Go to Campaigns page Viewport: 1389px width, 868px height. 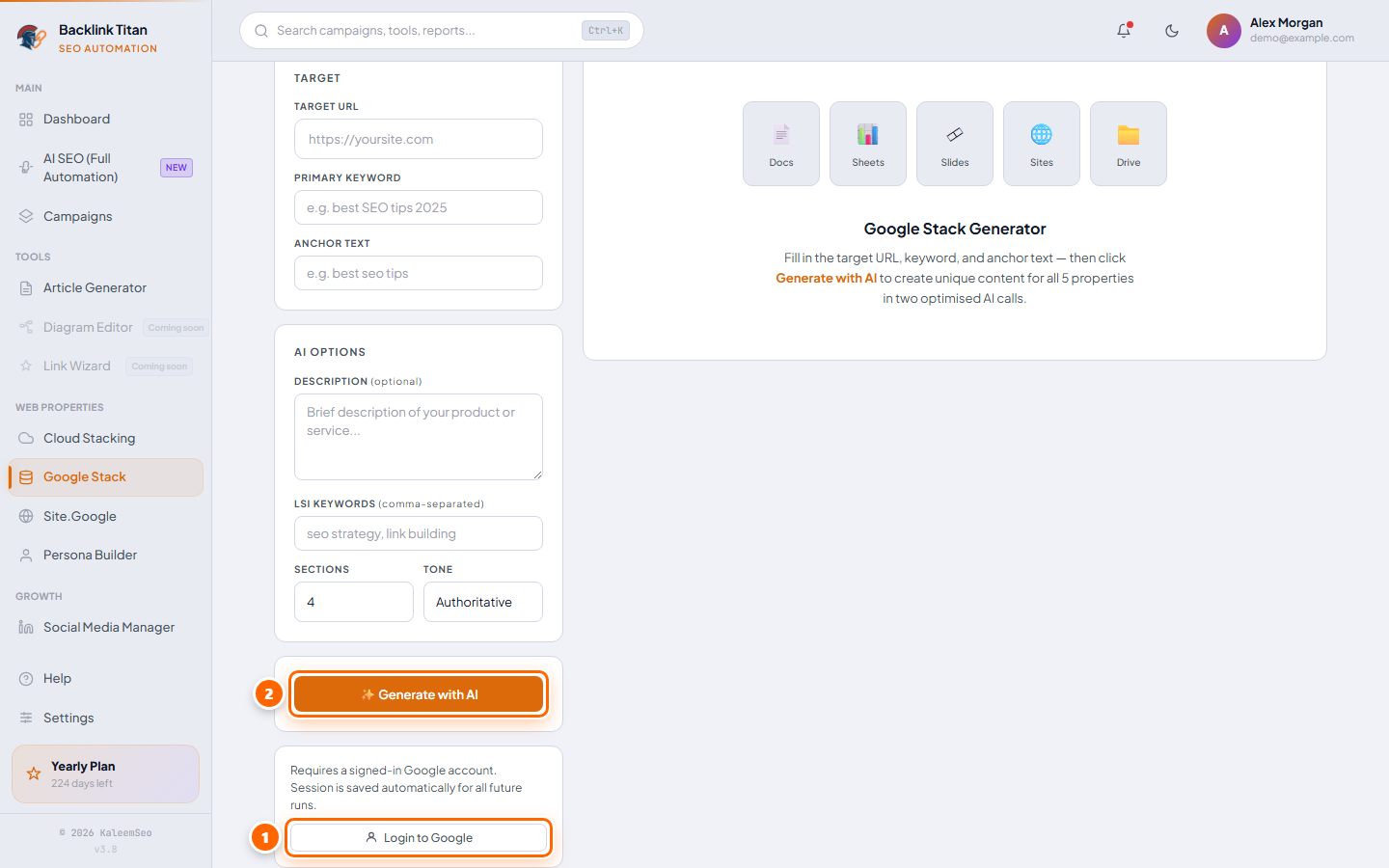(105, 217)
